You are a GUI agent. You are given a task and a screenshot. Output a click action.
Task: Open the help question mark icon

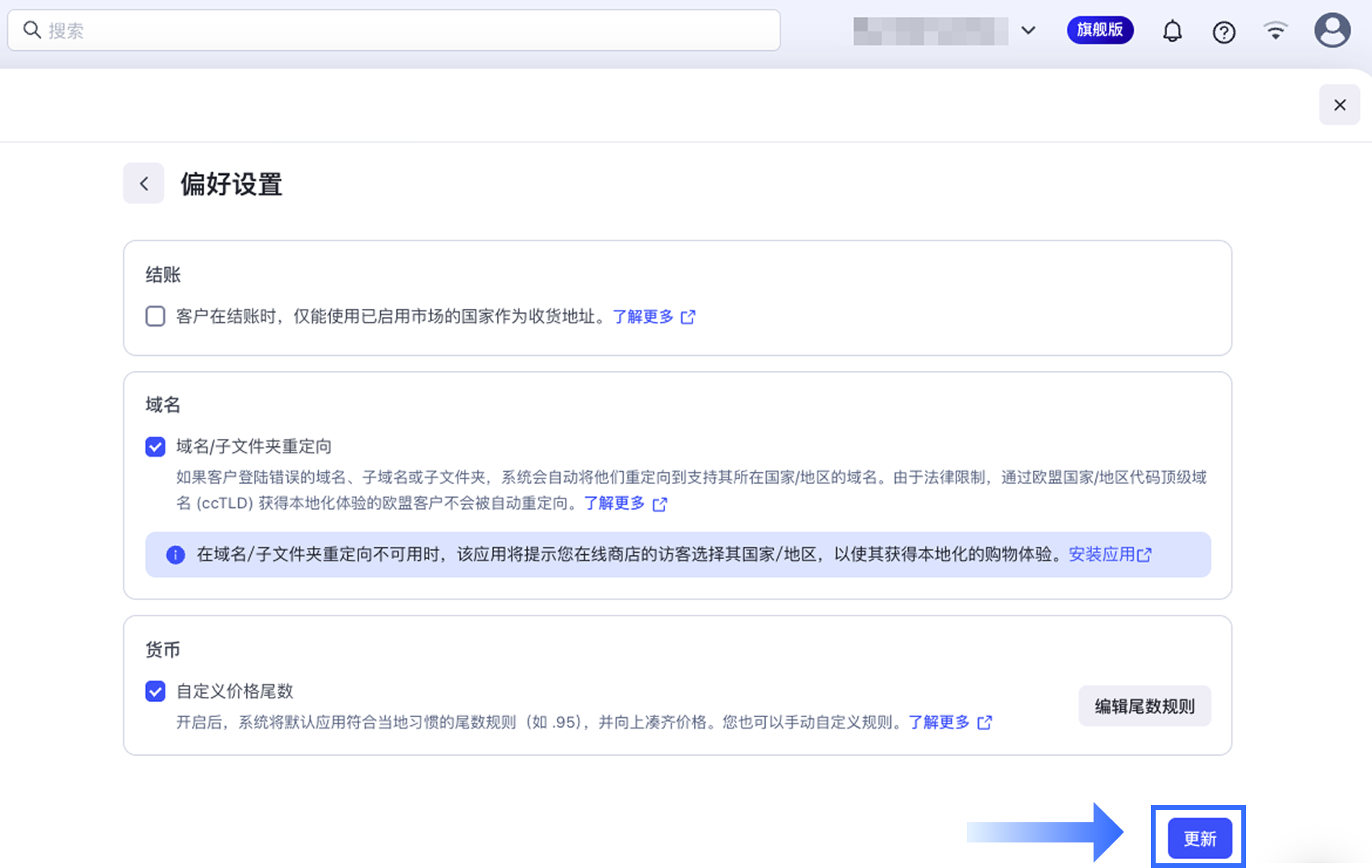[1224, 31]
